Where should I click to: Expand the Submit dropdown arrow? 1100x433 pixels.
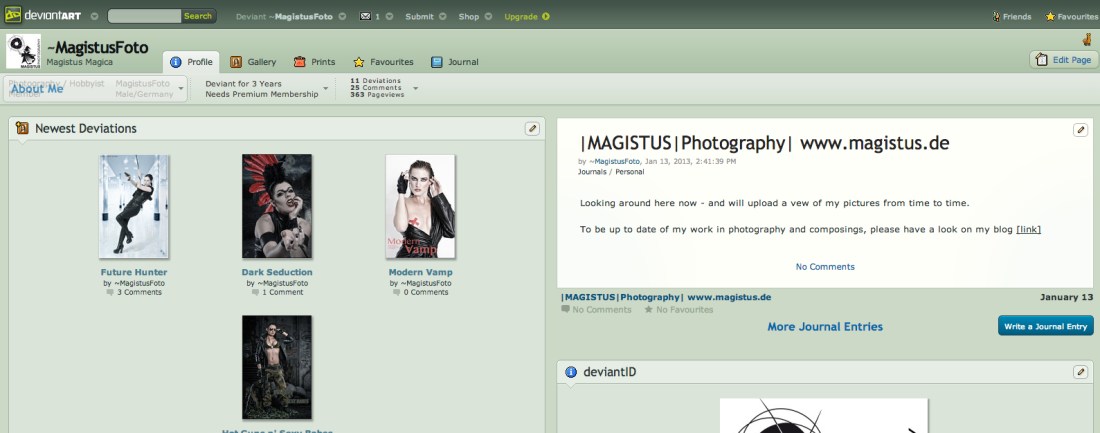(443, 16)
